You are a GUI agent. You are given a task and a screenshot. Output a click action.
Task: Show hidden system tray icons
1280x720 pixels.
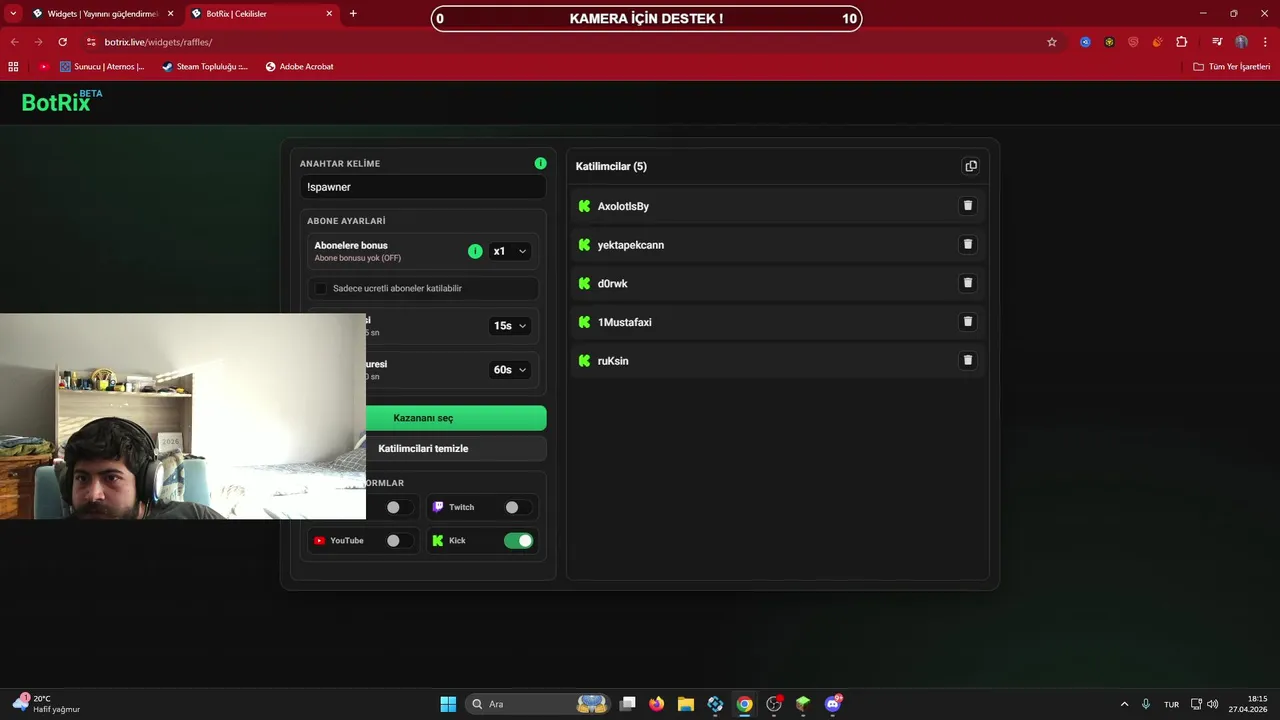tap(1124, 704)
